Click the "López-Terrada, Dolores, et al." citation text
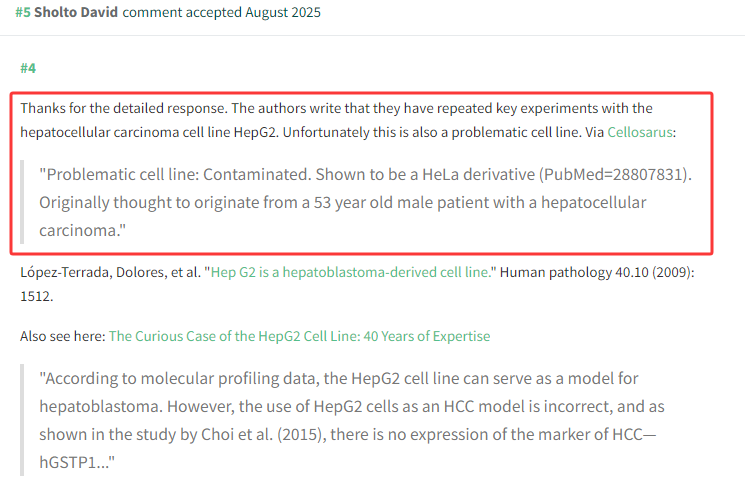 tap(108, 272)
